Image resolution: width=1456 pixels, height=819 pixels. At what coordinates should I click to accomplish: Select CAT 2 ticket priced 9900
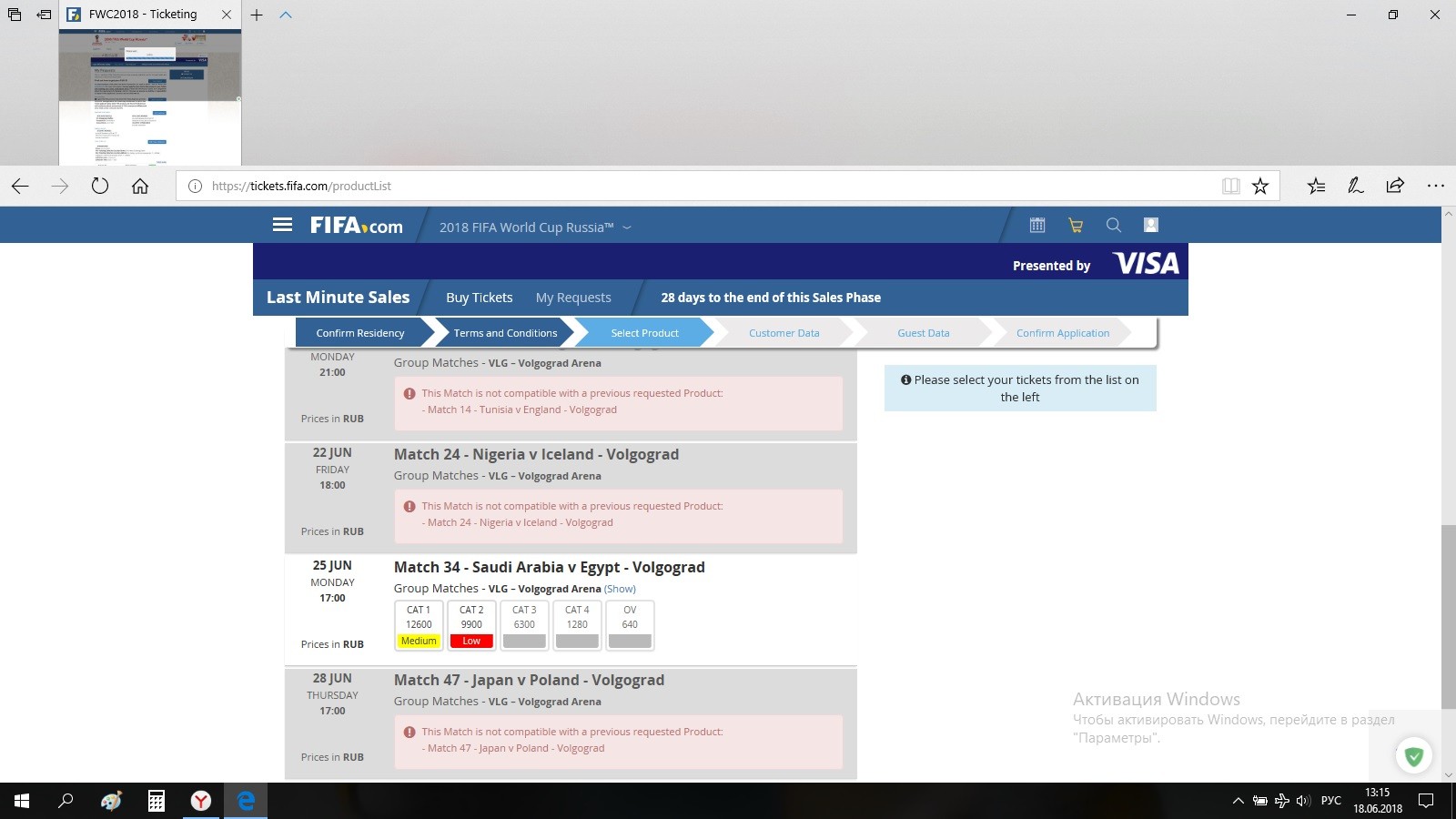pos(471,625)
